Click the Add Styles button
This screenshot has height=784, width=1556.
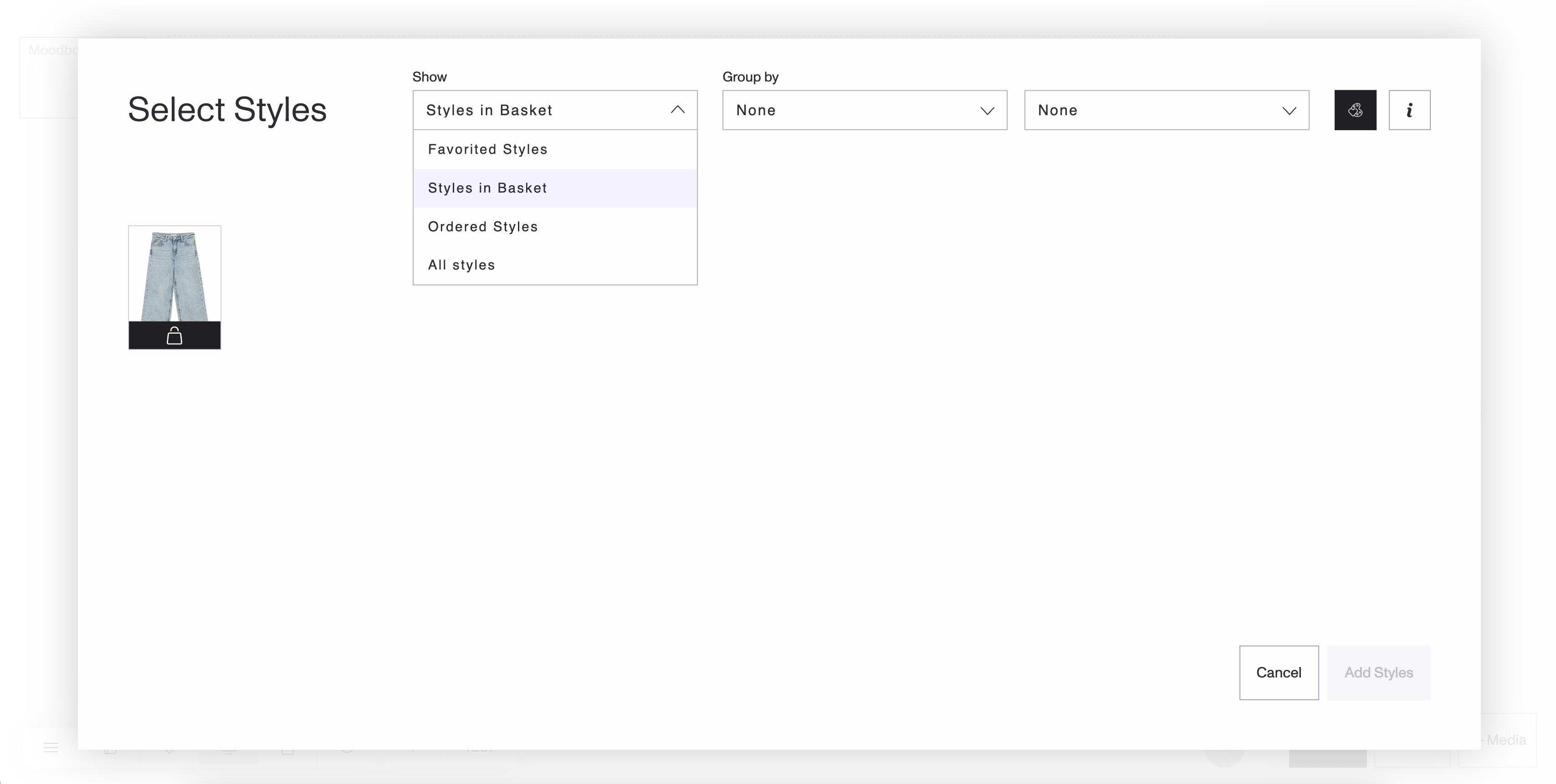pyautogui.click(x=1378, y=672)
